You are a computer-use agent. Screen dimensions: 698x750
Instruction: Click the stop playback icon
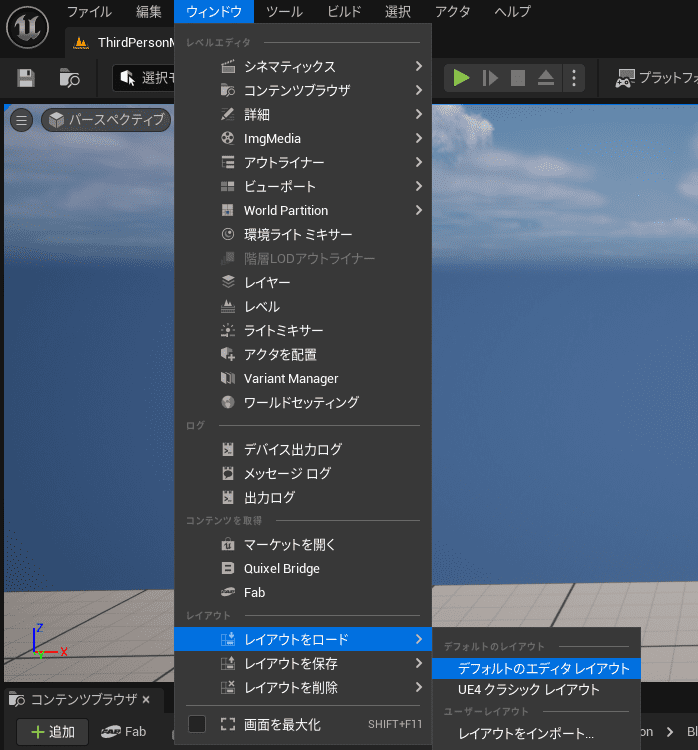[x=518, y=78]
